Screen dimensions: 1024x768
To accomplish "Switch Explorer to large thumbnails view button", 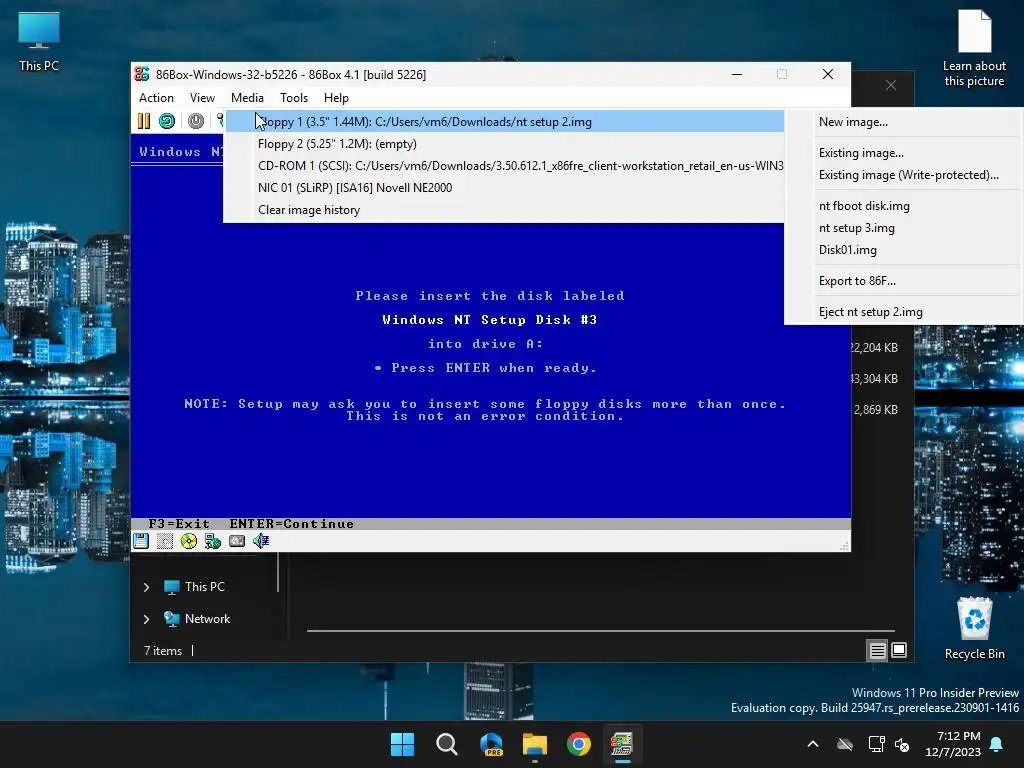I will pyautogui.click(x=899, y=650).
